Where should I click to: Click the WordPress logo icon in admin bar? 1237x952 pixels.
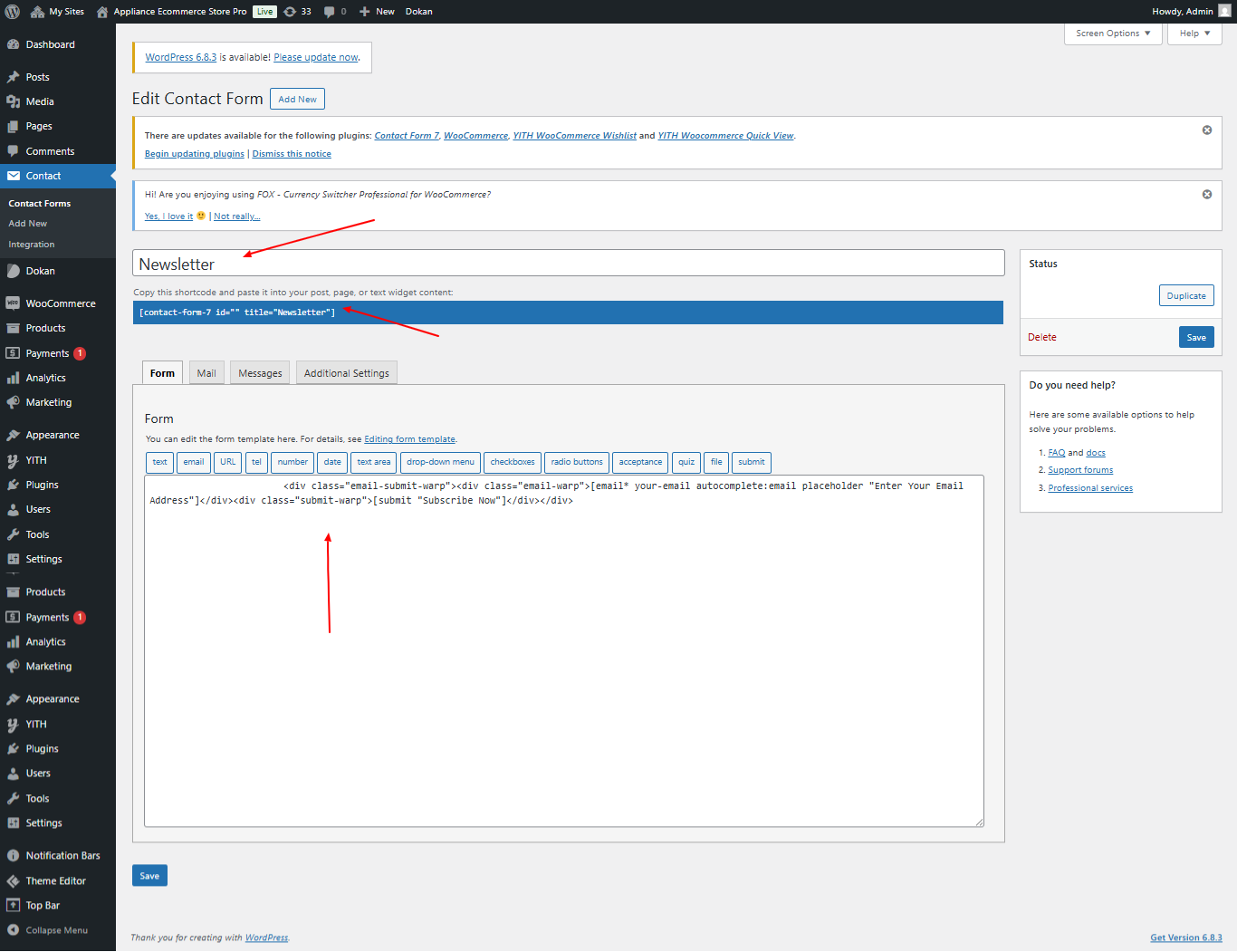13,12
